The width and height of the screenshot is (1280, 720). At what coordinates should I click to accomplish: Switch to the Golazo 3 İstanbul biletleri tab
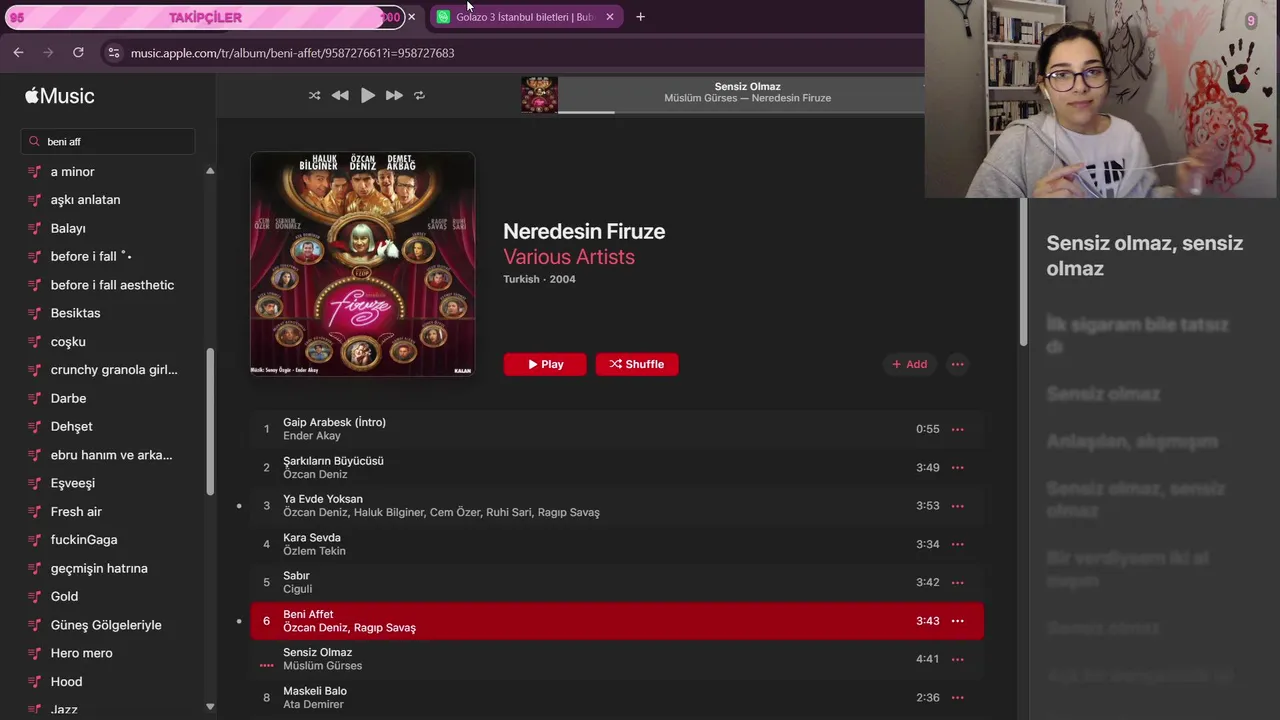(523, 17)
